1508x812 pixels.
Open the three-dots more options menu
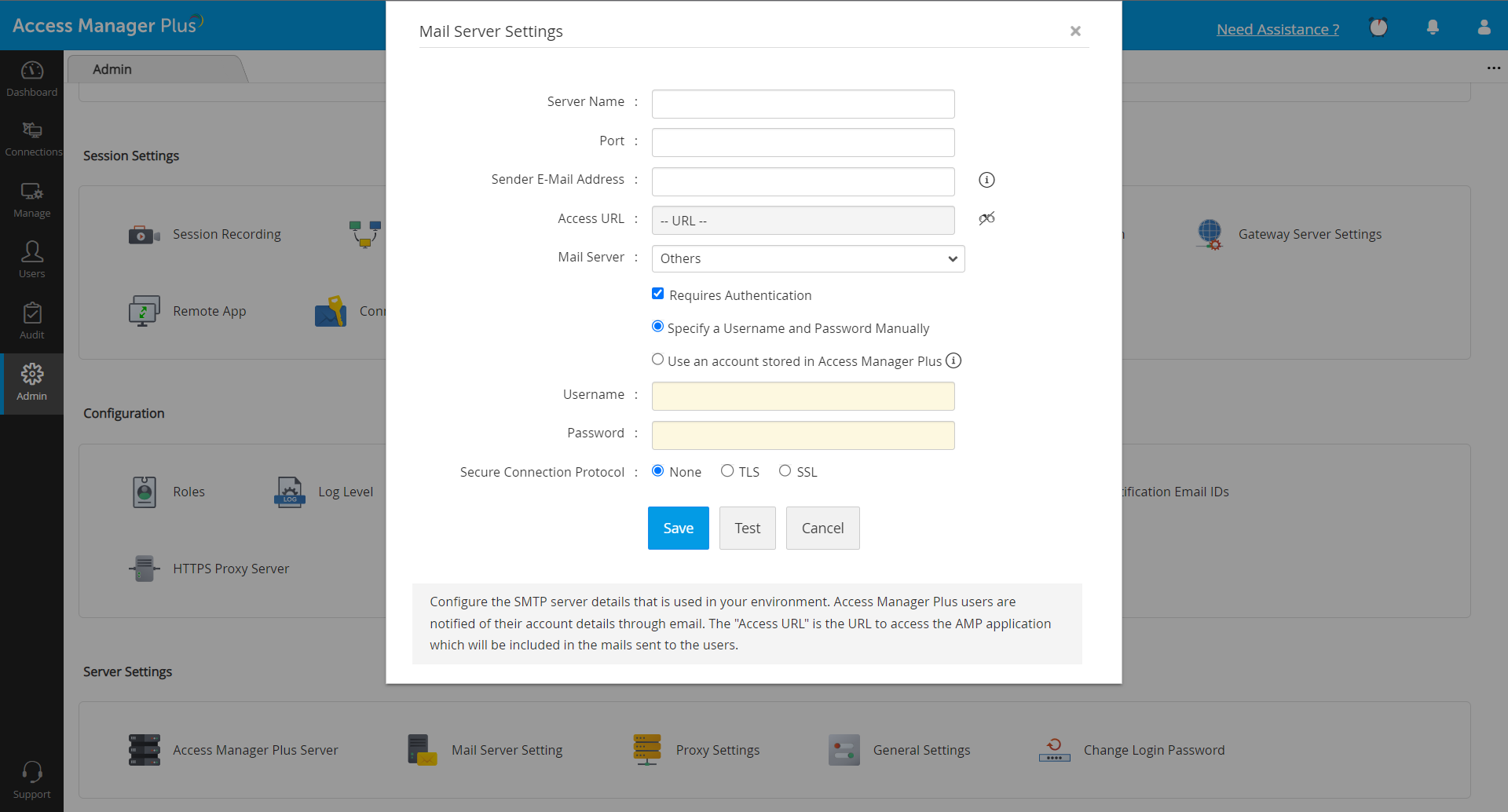tap(1493, 68)
